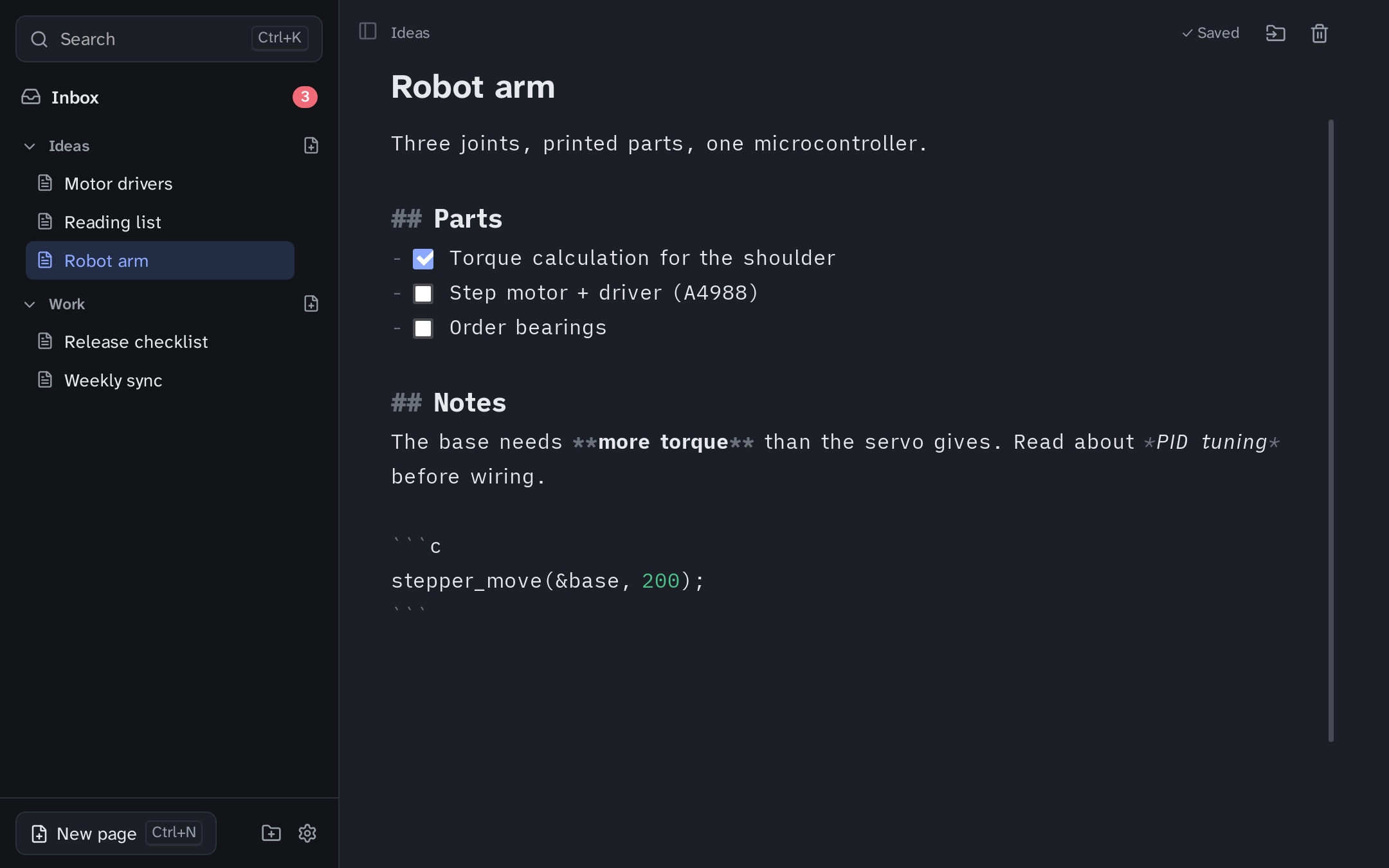Click the stepper_move code line

pyautogui.click(x=548, y=581)
